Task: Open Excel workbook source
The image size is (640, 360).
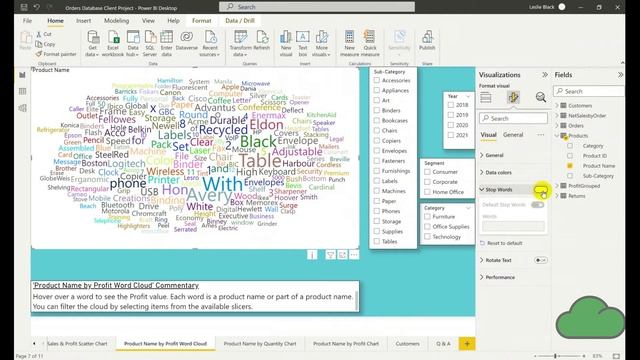Action: point(113,43)
